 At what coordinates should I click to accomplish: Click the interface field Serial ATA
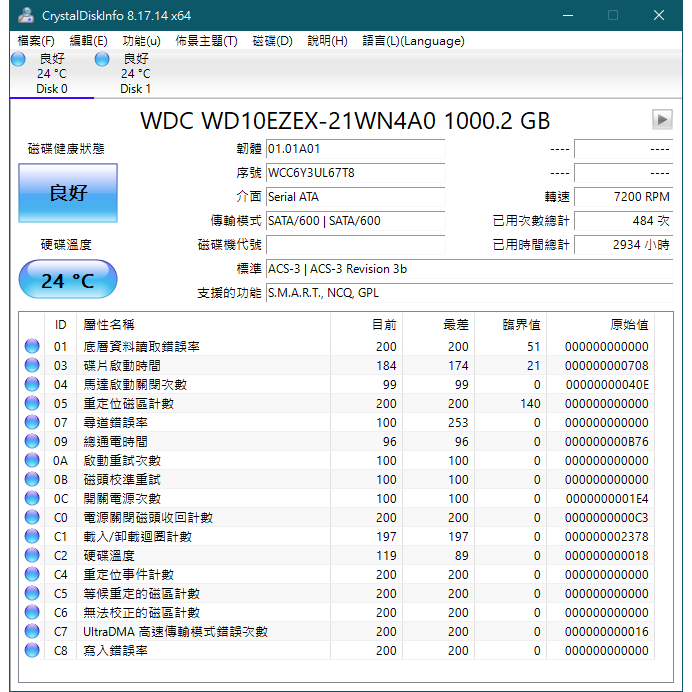356,197
